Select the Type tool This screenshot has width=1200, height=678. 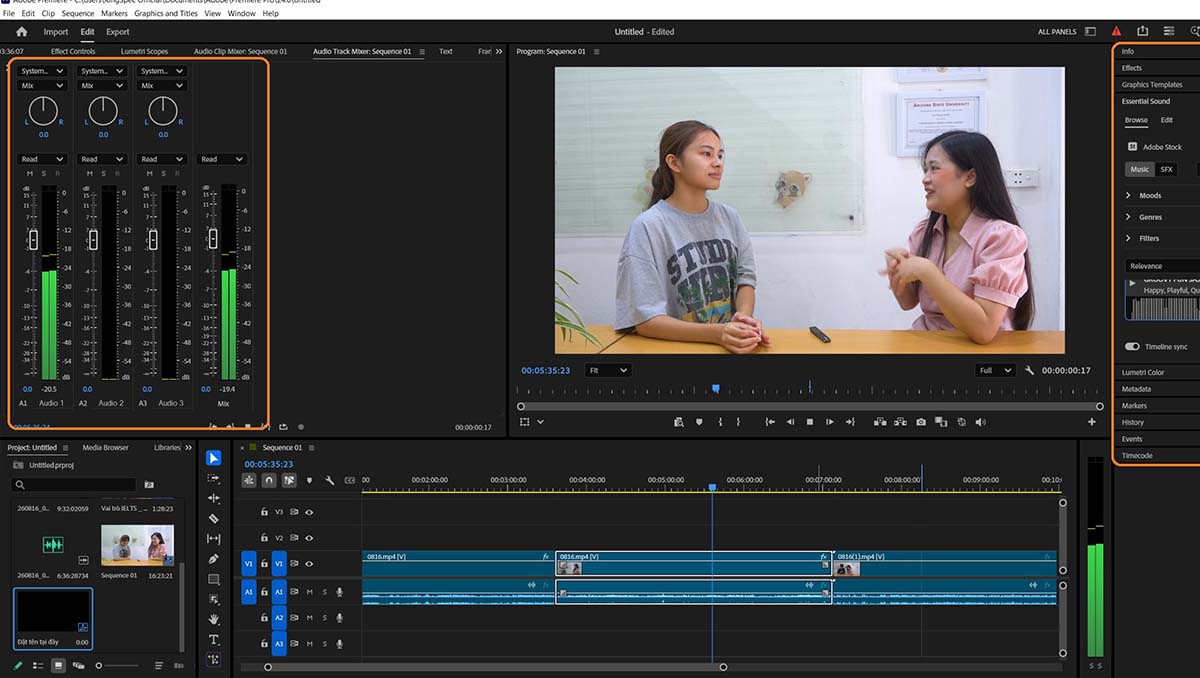point(214,640)
